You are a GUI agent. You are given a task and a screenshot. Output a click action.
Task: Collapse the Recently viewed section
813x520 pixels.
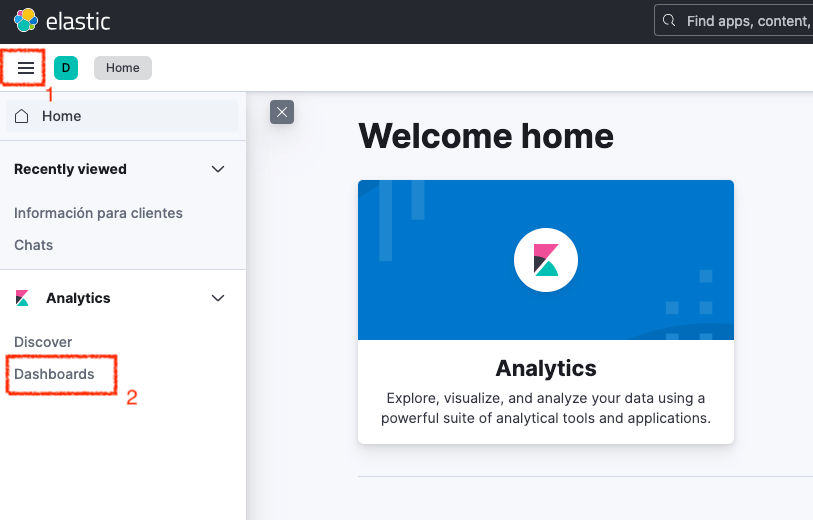[218, 169]
